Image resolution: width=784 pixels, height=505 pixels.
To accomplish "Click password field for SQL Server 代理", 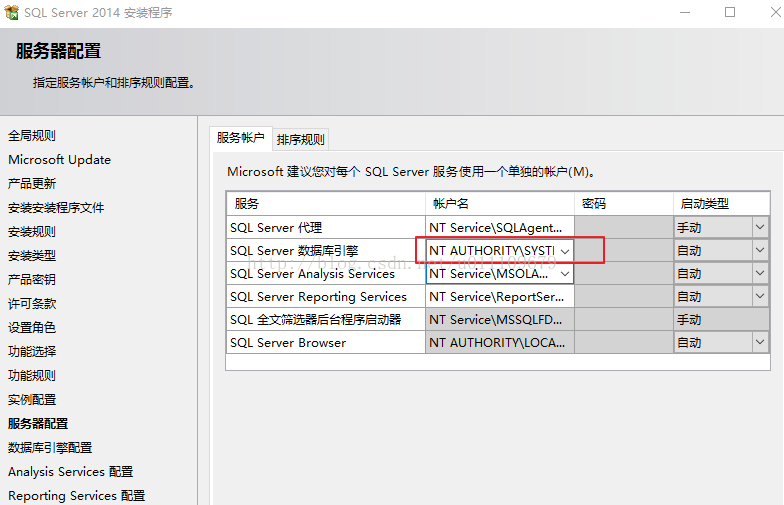I will point(624,228).
